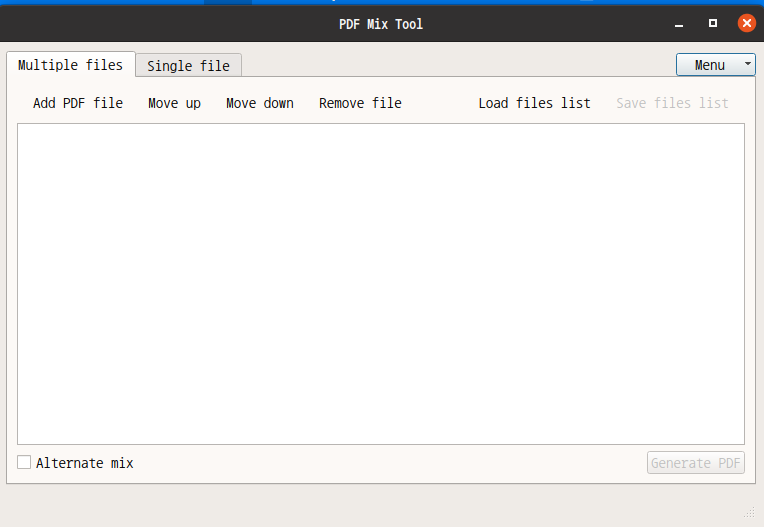Maximize the PDF Mix Tool window

(713, 23)
